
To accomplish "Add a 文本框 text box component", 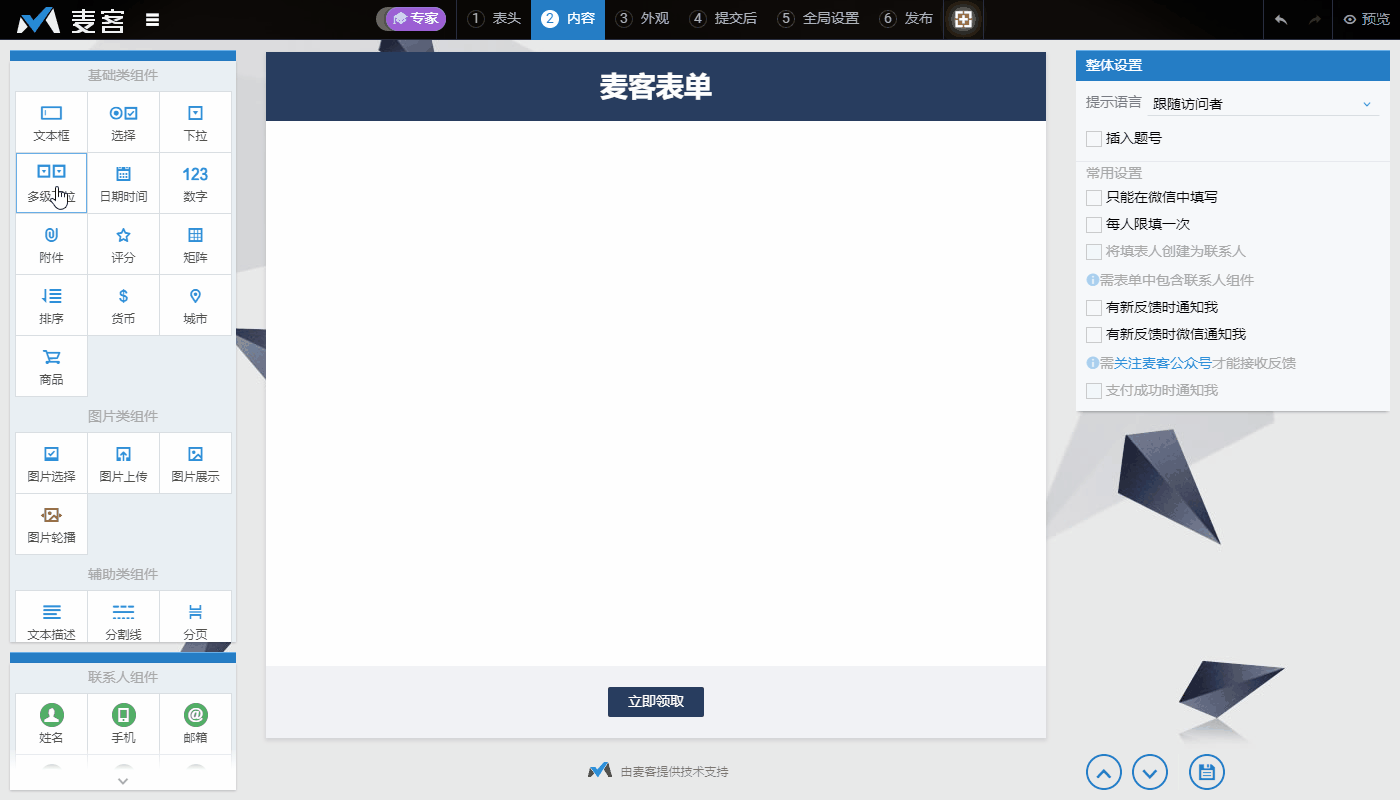I will (52, 122).
